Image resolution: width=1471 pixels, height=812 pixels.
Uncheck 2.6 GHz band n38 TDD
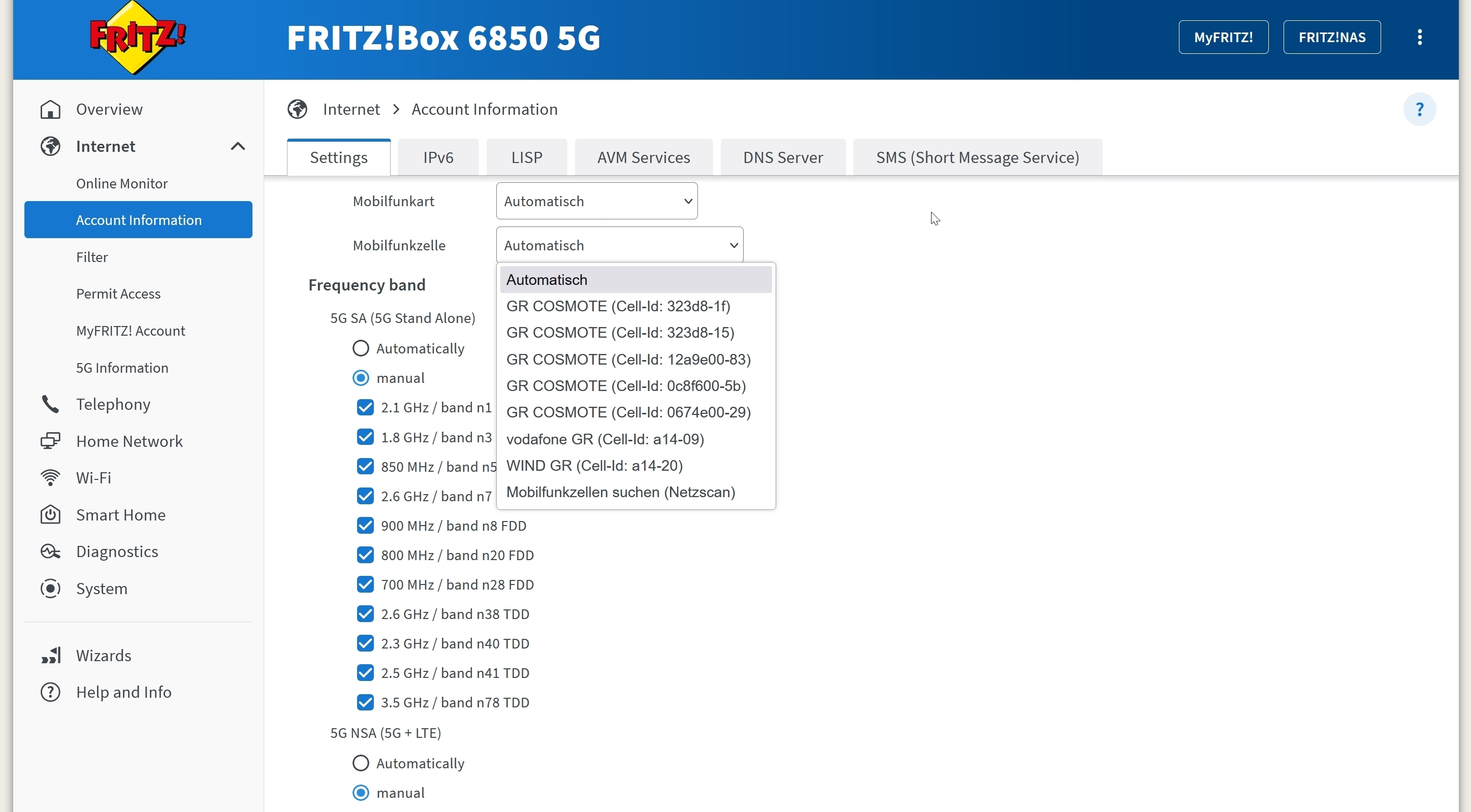coord(365,614)
